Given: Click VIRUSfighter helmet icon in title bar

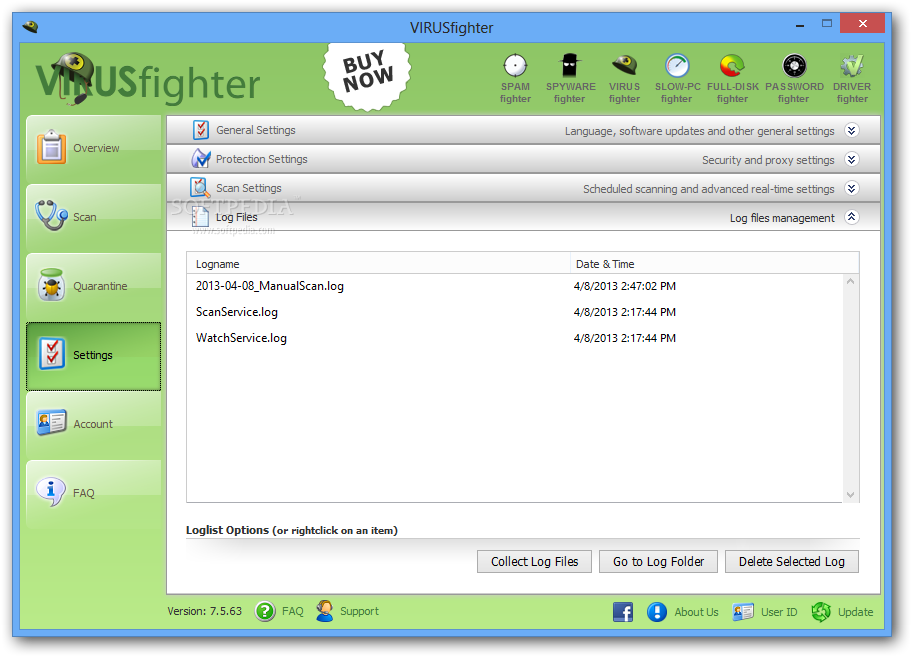Looking at the screenshot, I should [x=30, y=27].
